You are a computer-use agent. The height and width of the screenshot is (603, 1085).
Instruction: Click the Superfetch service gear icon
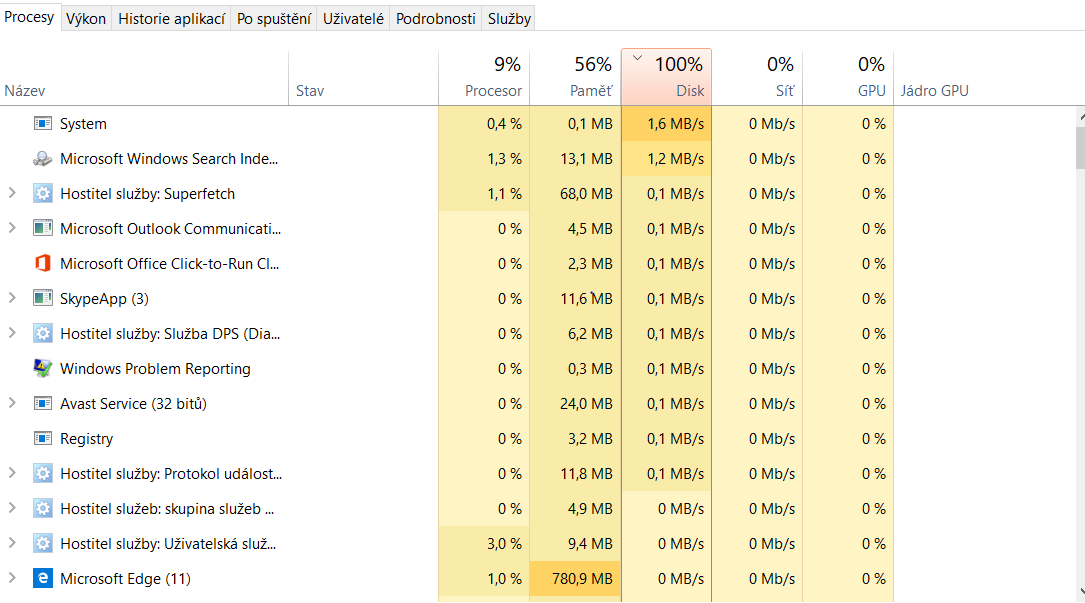point(42,194)
